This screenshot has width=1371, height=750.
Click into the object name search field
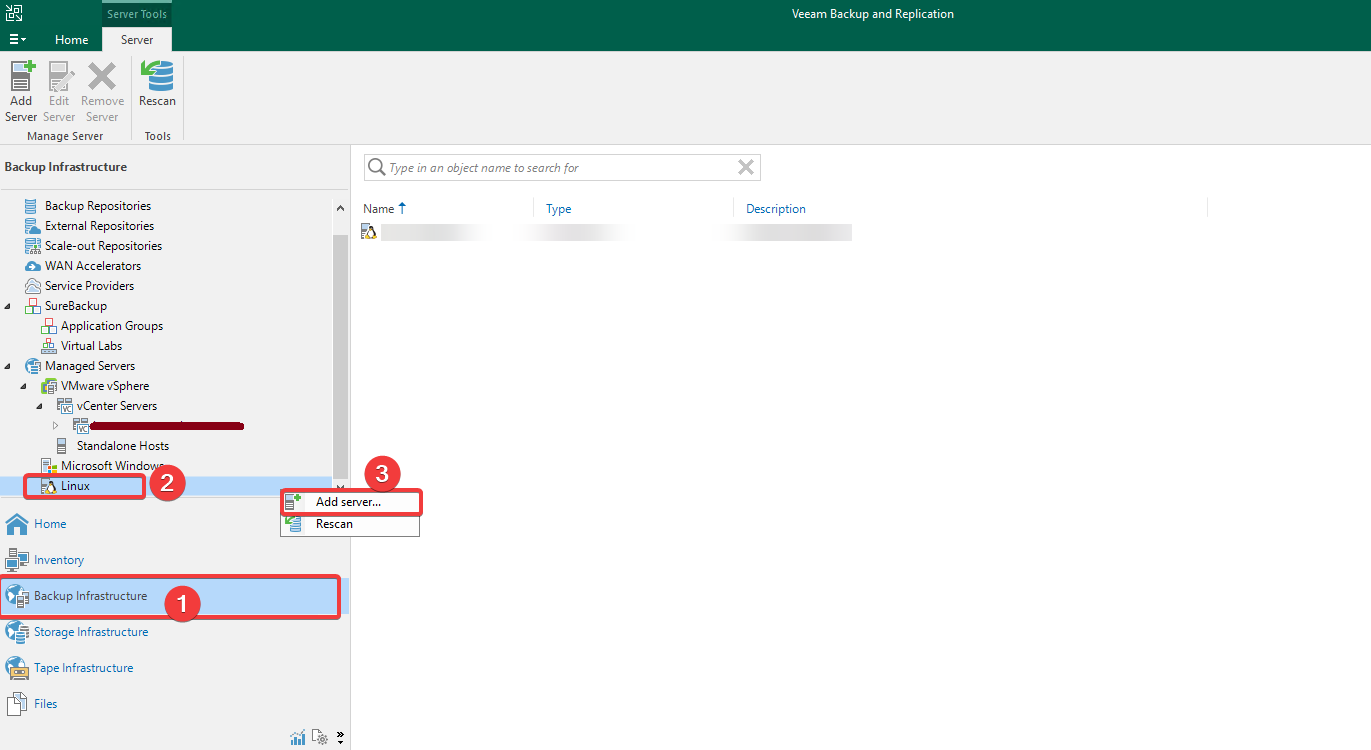pyautogui.click(x=560, y=168)
